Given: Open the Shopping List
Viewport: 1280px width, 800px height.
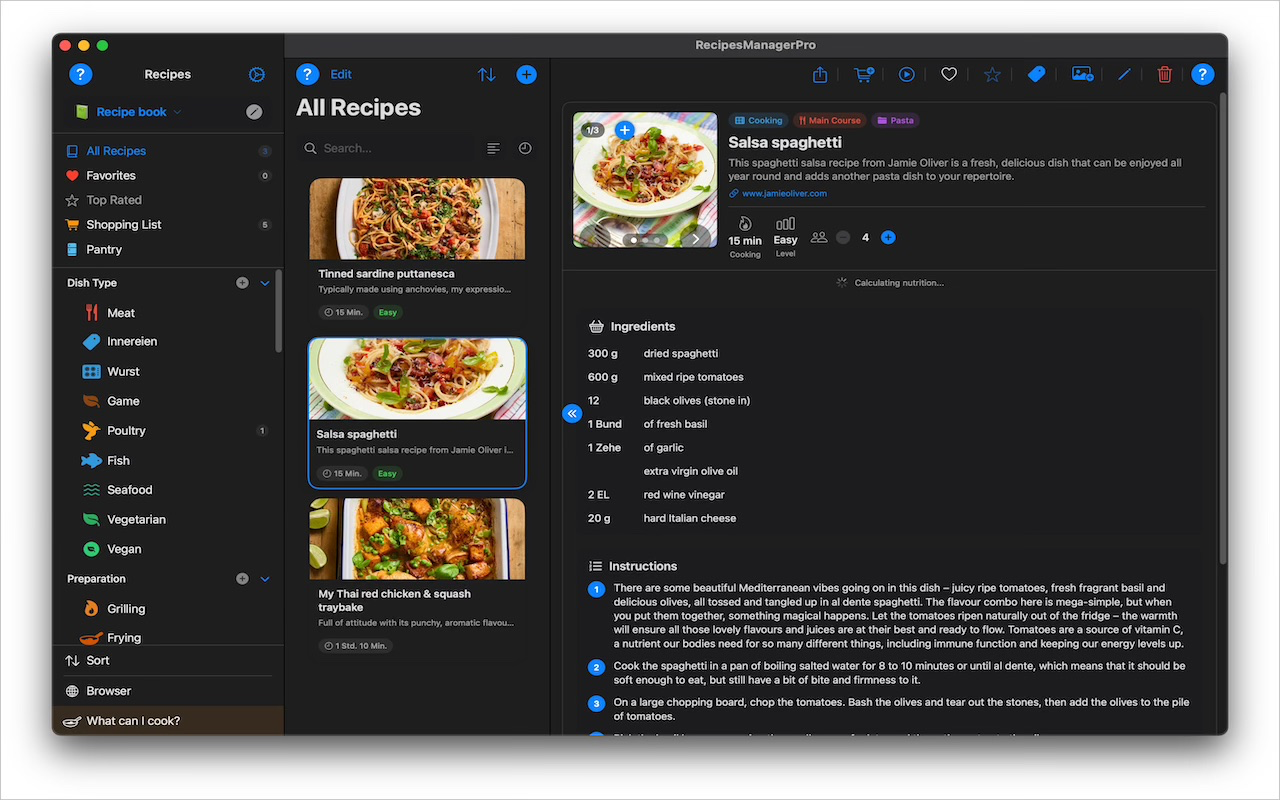Looking at the screenshot, I should 168,225.
